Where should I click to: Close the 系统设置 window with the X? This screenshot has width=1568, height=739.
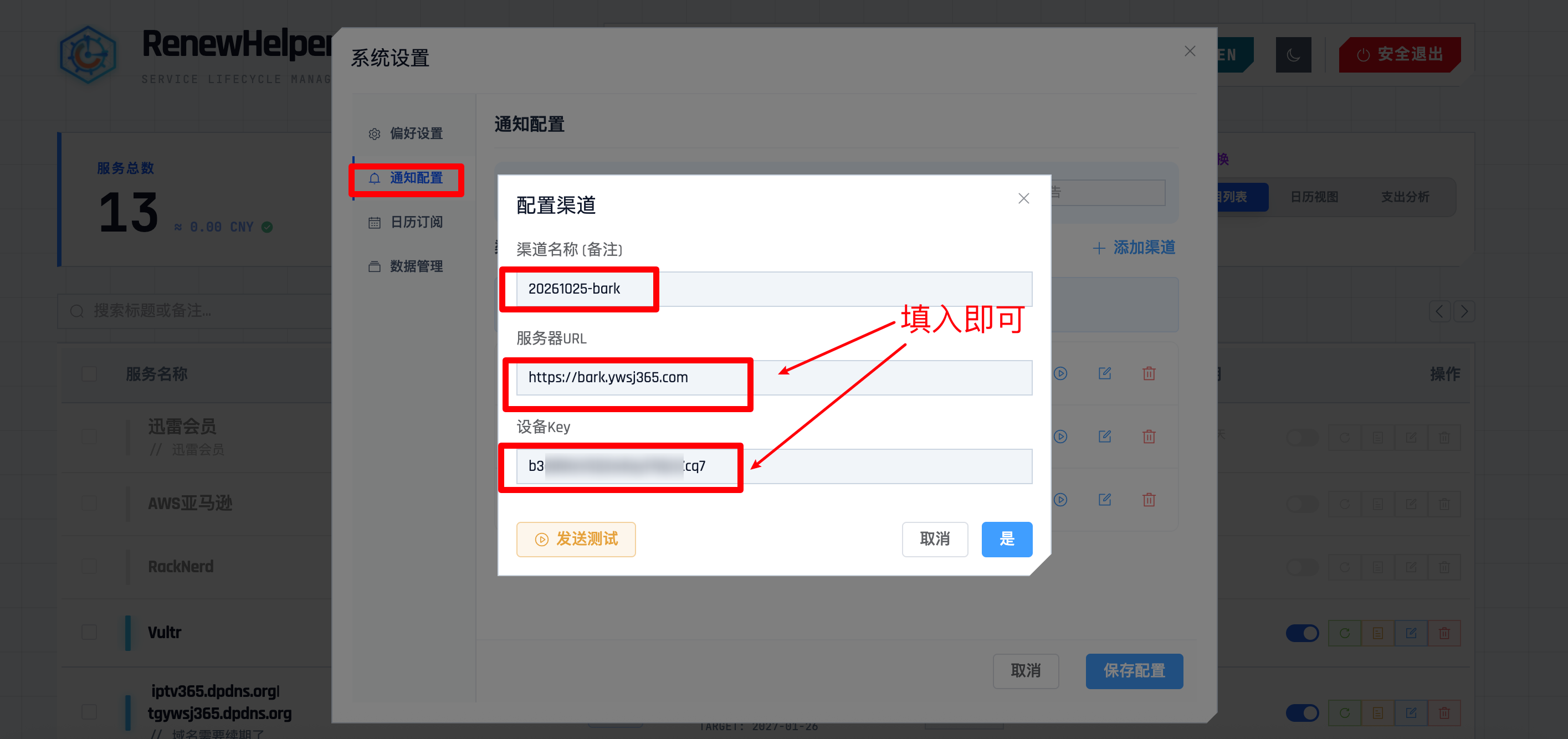coord(1190,51)
